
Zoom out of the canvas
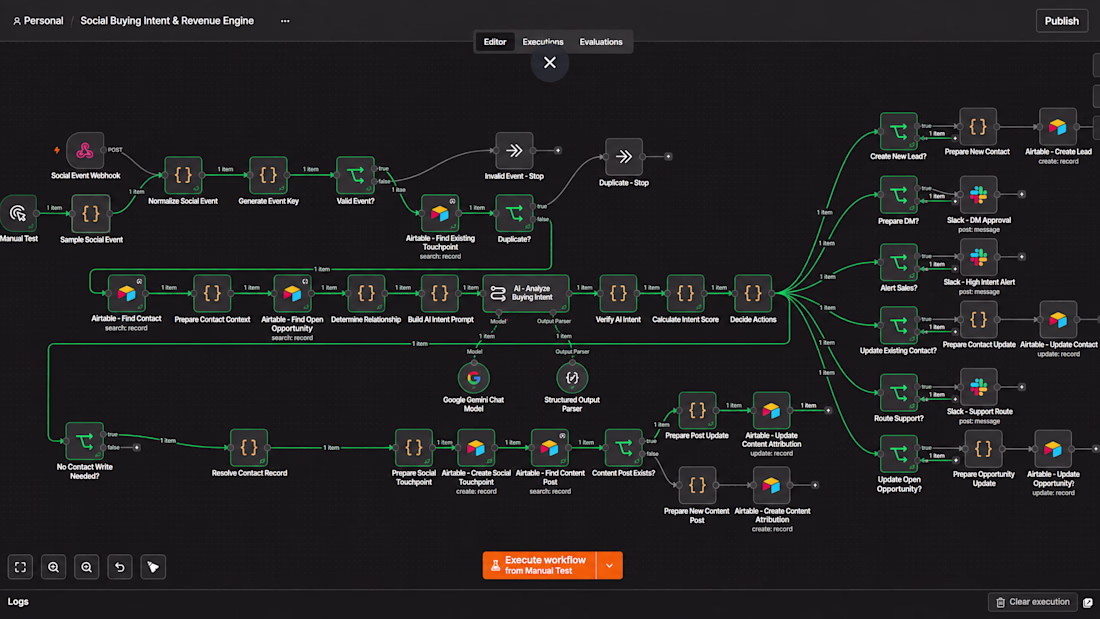click(86, 567)
